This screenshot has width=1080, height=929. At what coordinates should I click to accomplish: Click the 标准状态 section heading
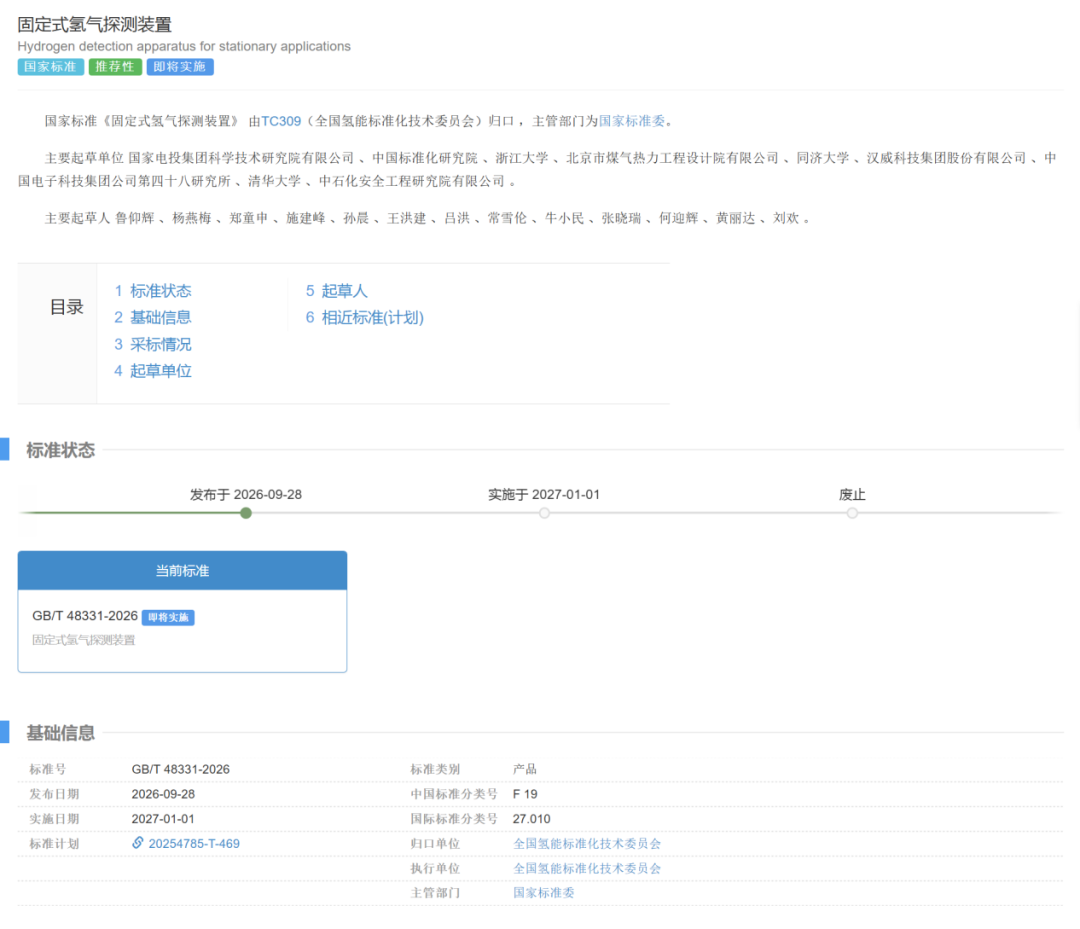(61, 450)
